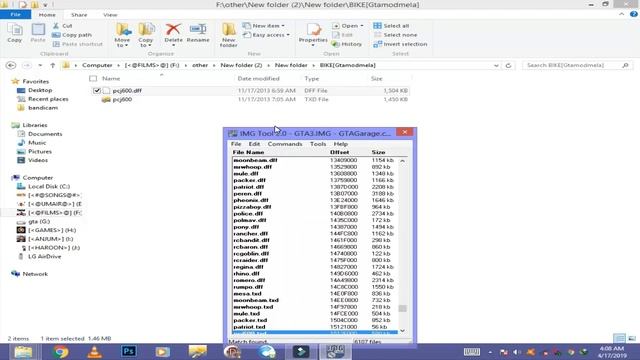Toggle the select-all header checkbox
Viewport: 640px width, 360px height.
(93, 78)
